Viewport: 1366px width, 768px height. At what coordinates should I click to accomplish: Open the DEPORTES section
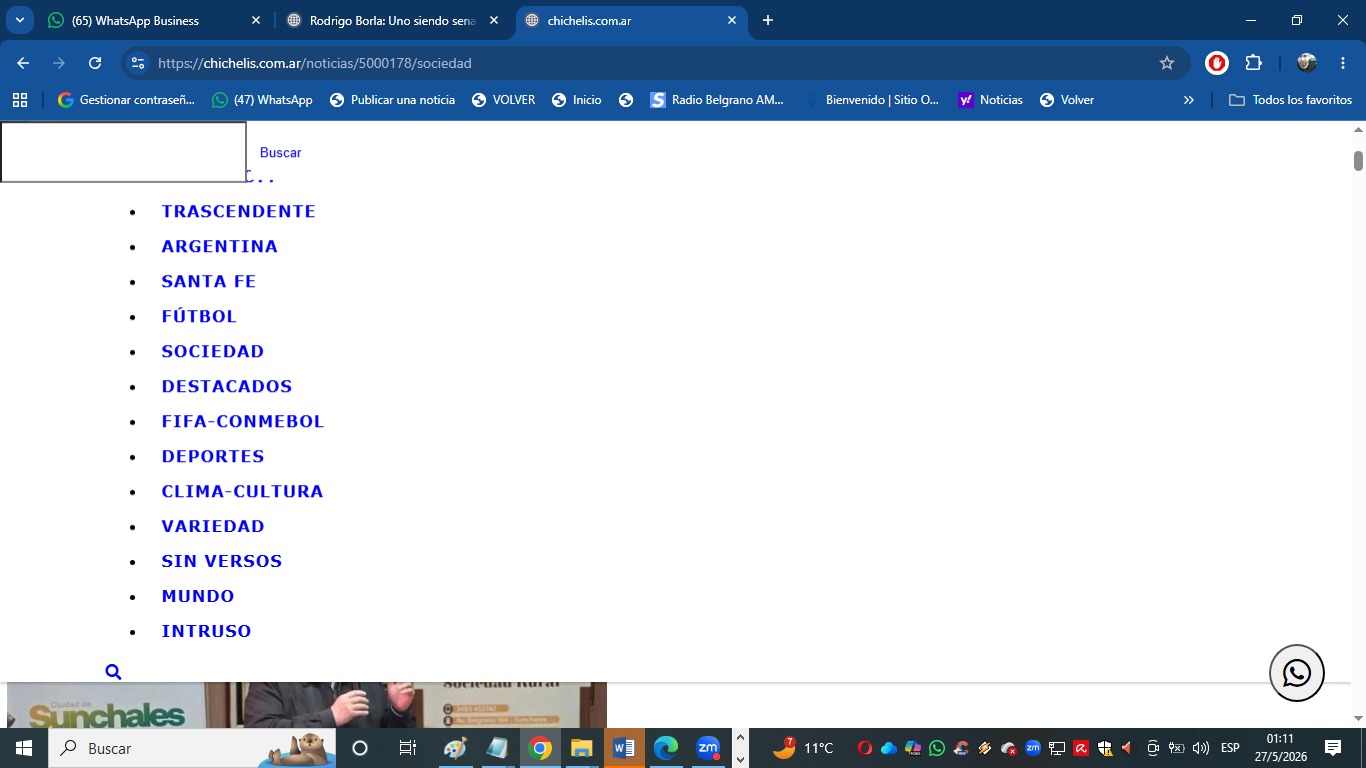pos(213,456)
